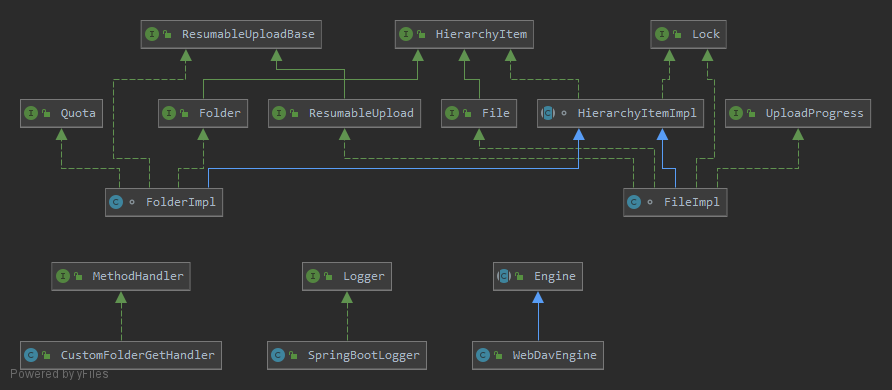Click the public lock icon on ResumableUpload node

[294, 114]
